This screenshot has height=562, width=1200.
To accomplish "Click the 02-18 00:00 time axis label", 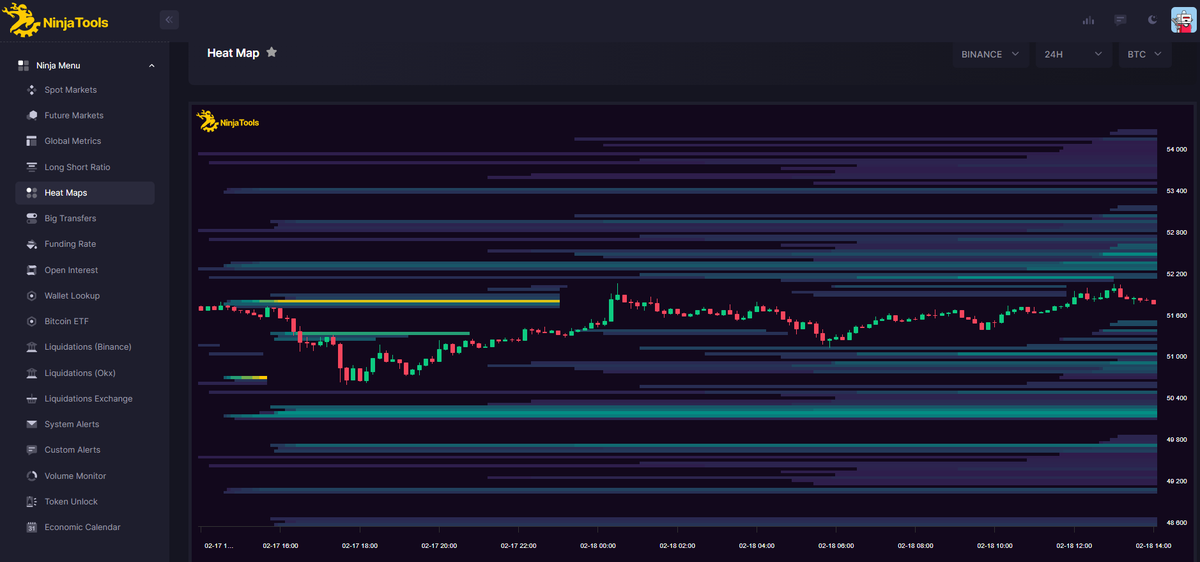I will (x=598, y=546).
